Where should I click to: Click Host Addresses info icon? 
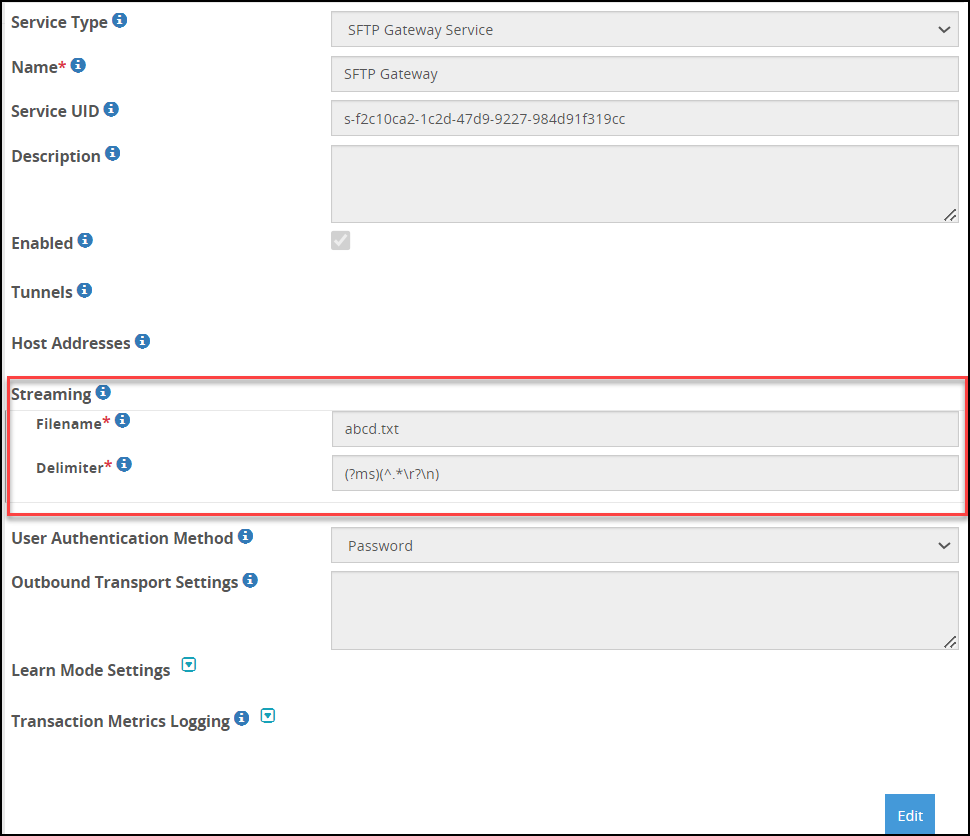tap(142, 341)
